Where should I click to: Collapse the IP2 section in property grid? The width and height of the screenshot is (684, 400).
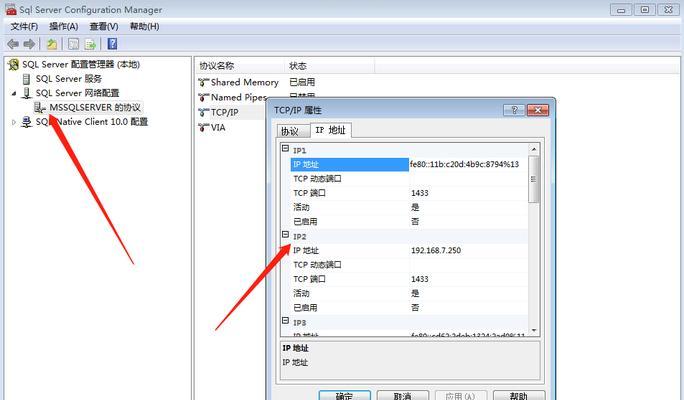[x=285, y=235]
